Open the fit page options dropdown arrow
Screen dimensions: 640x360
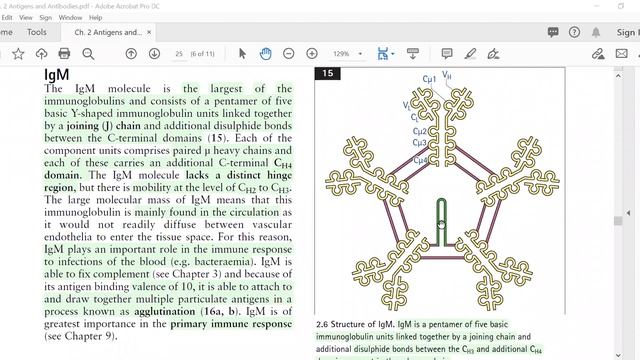click(x=393, y=54)
